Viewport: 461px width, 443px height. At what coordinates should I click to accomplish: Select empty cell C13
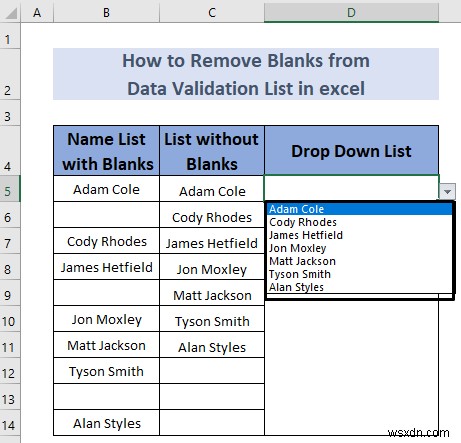click(212, 397)
